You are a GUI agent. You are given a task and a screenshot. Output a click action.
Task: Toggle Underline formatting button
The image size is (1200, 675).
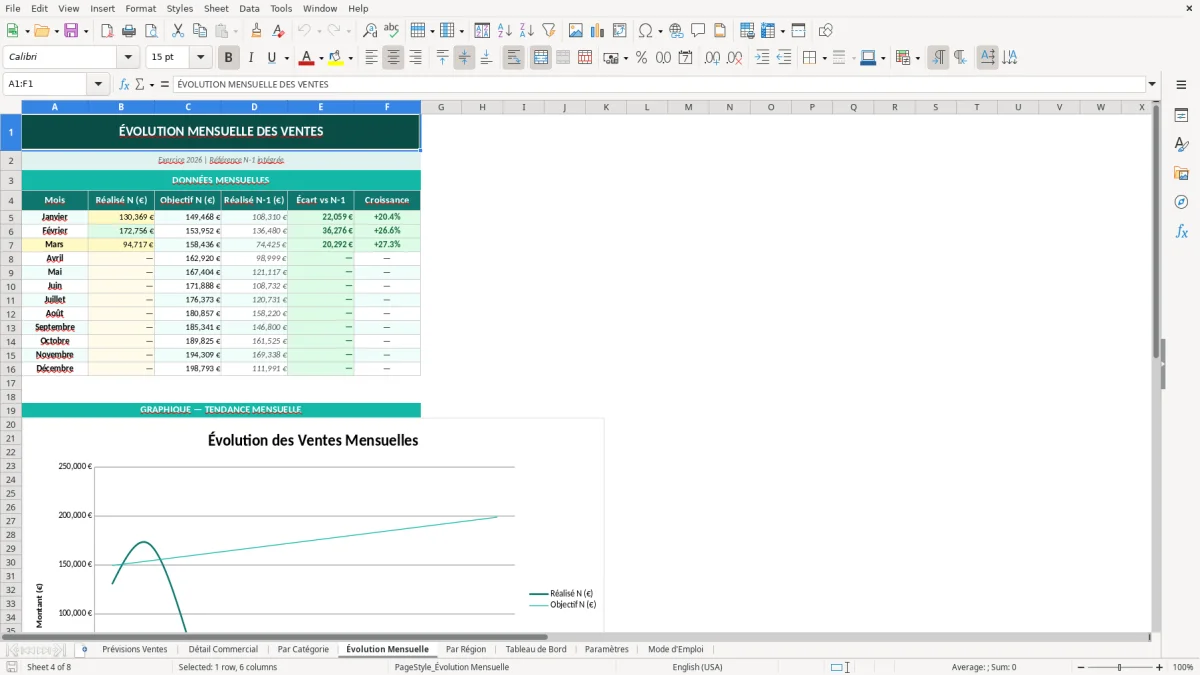point(271,58)
